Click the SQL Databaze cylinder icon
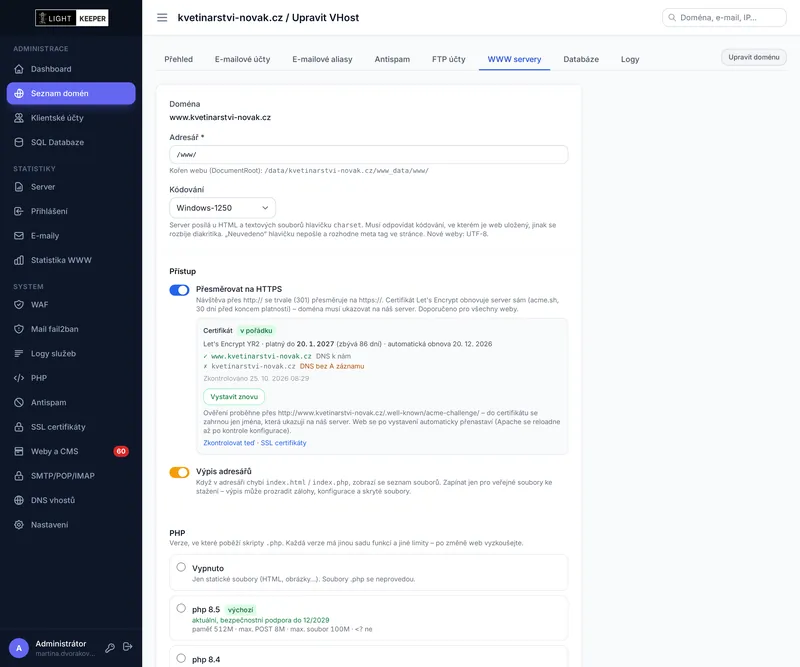The height and width of the screenshot is (667, 800). pyautogui.click(x=19, y=142)
